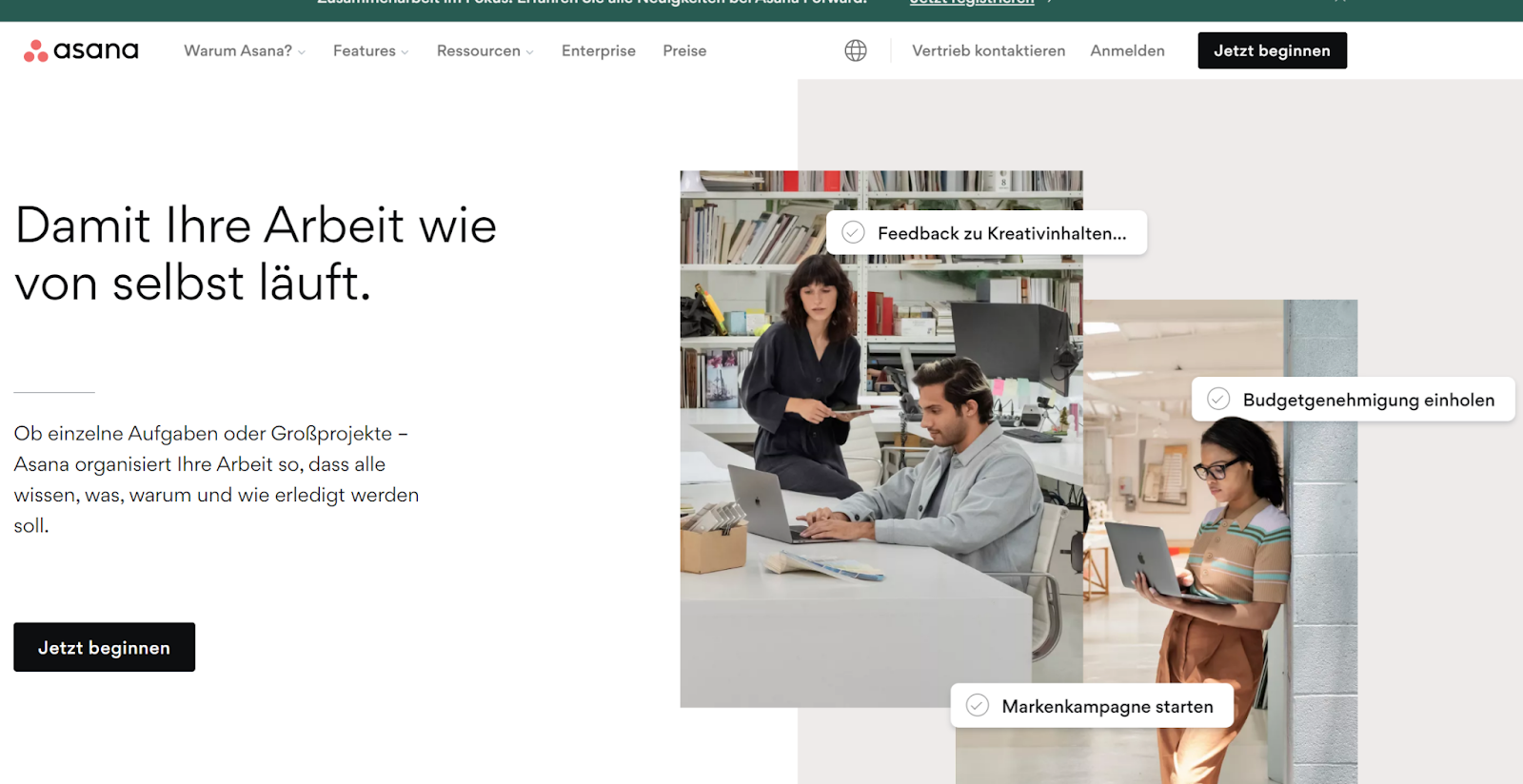Click the "Vertrieb kontaktieren" link
Image resolution: width=1523 pixels, height=784 pixels.
(x=988, y=50)
